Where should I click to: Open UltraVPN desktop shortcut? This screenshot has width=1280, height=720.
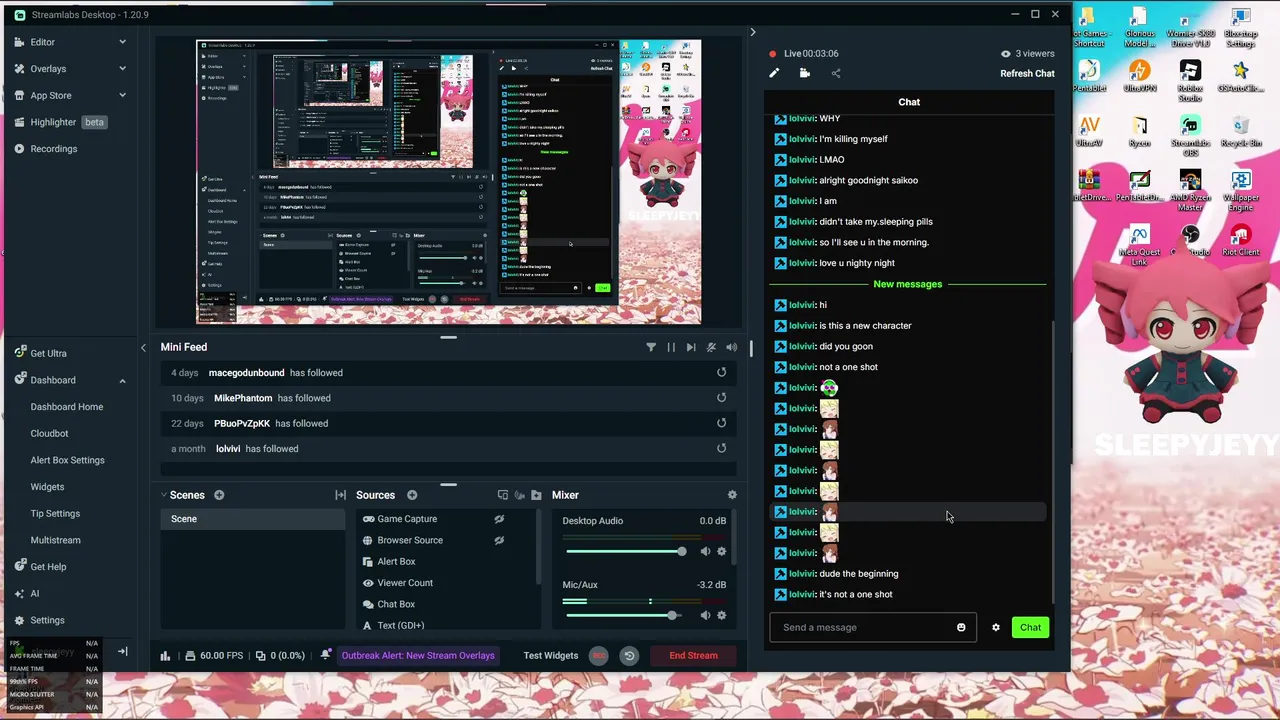pos(1140,77)
